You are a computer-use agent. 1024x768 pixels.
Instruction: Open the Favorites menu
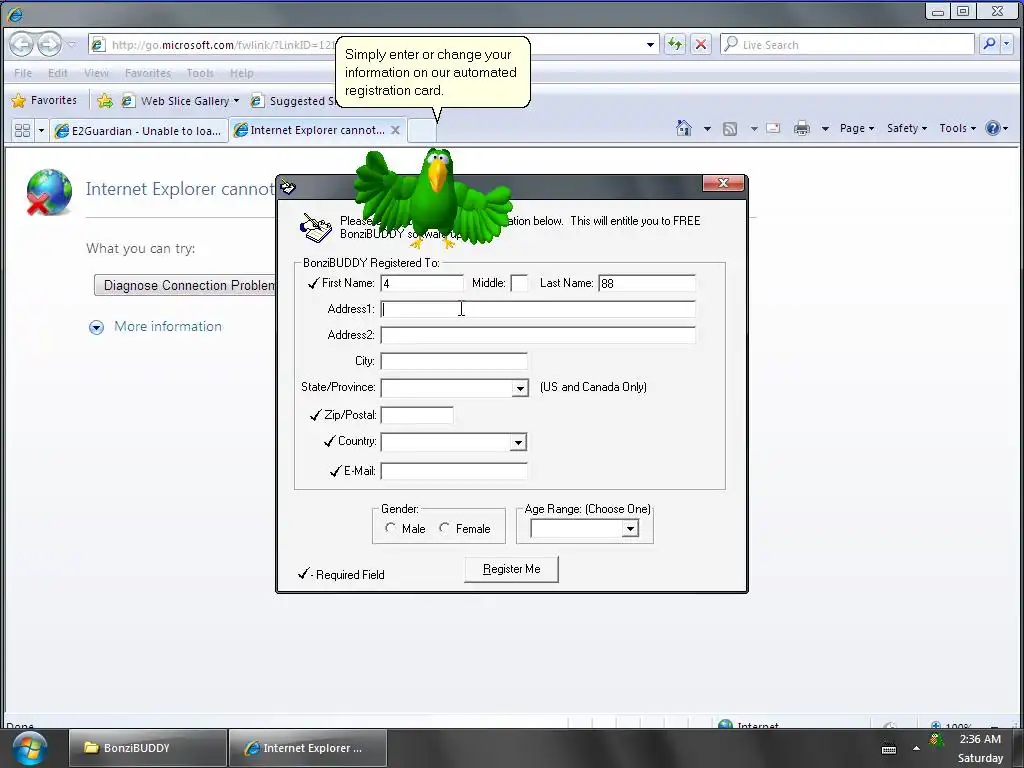click(x=148, y=73)
